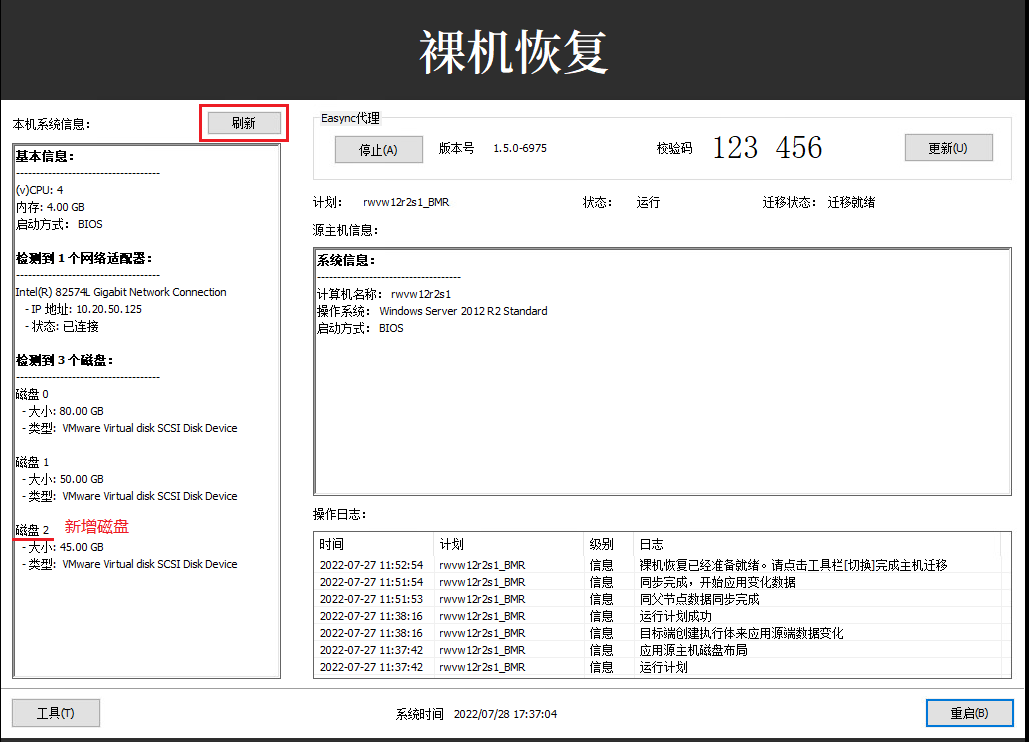This screenshot has height=742, width=1029.
Task: Click the 磁盘 2 entry in system info
Action: click(x=33, y=529)
